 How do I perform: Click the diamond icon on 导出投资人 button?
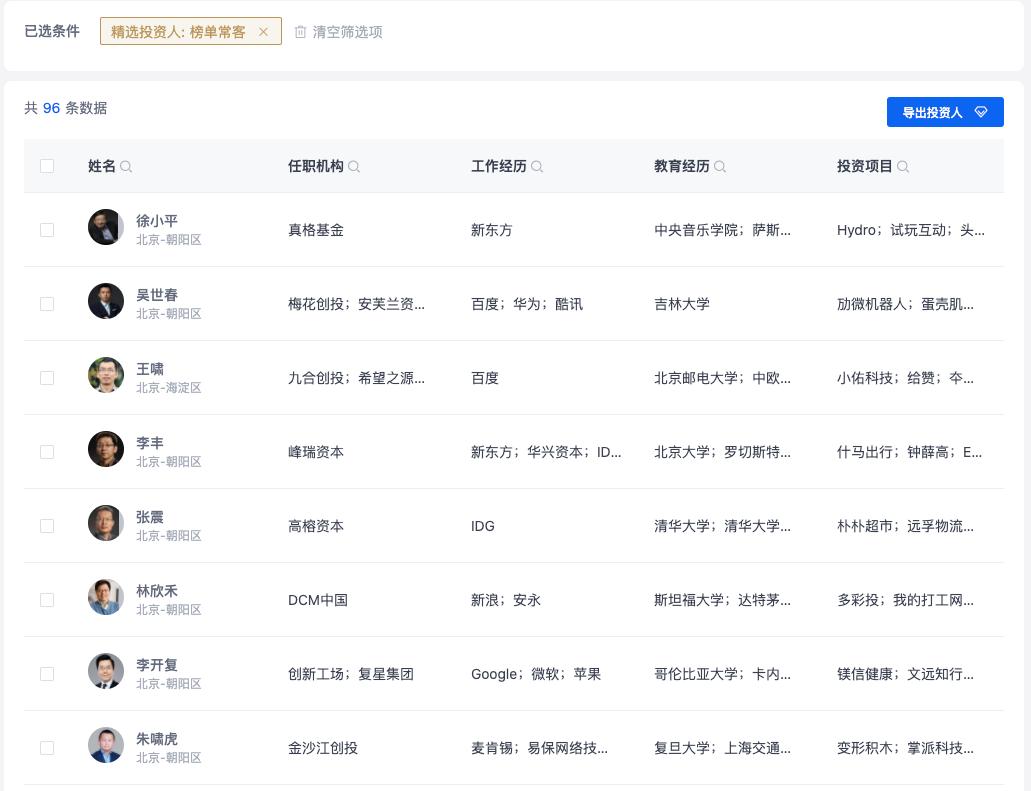click(x=981, y=112)
